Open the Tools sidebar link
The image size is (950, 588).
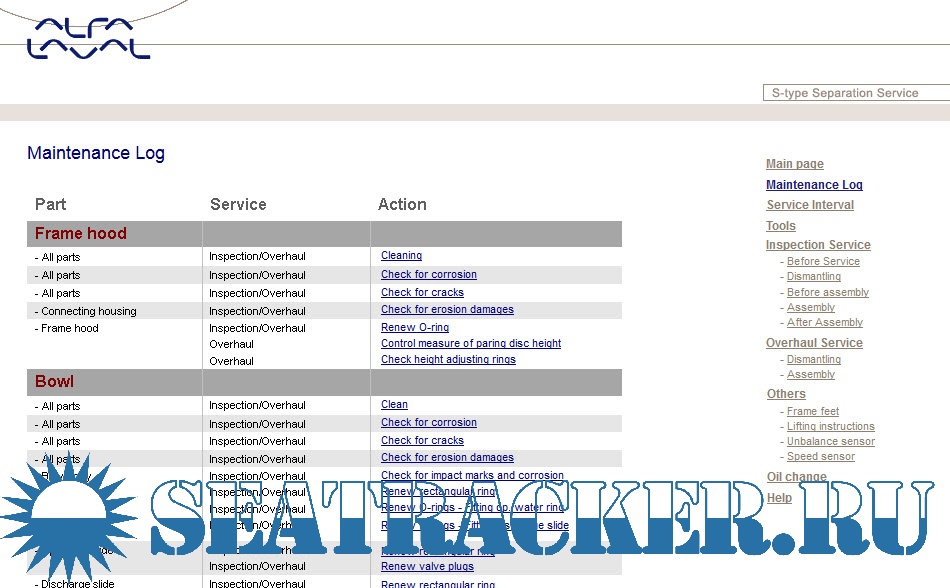pyautogui.click(x=780, y=226)
